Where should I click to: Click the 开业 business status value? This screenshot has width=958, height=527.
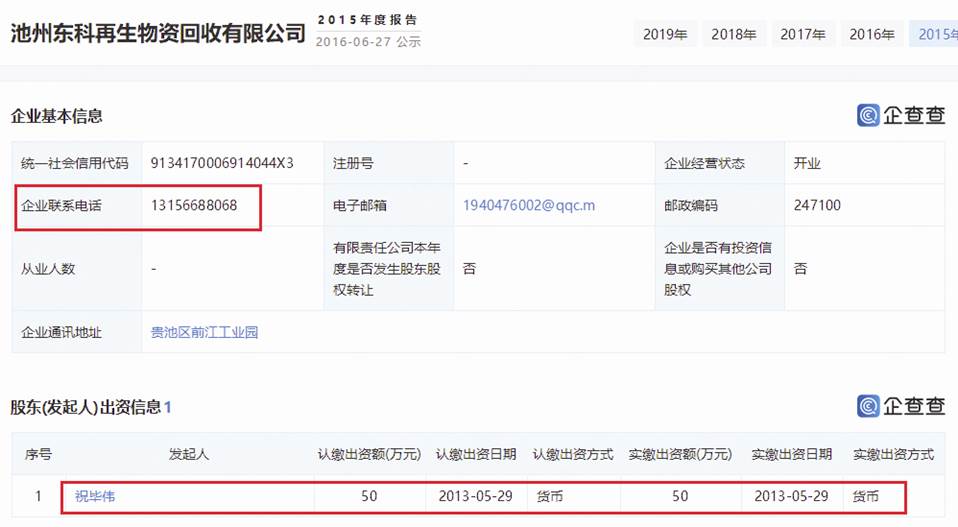pyautogui.click(x=807, y=163)
